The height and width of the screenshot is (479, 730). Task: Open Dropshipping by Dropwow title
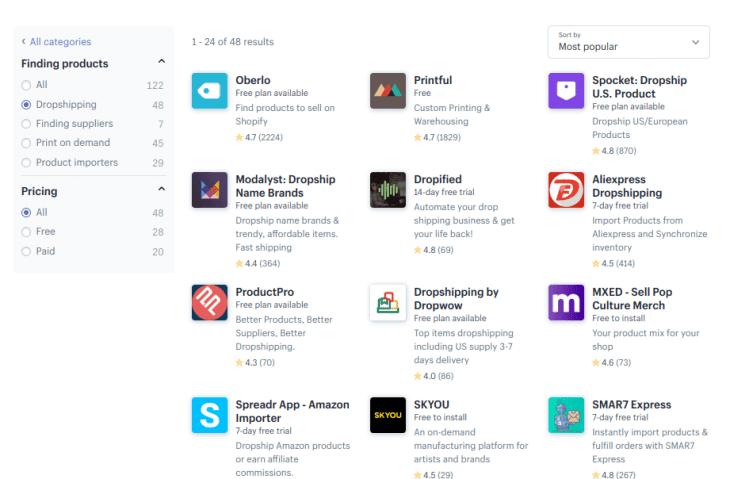coord(456,299)
